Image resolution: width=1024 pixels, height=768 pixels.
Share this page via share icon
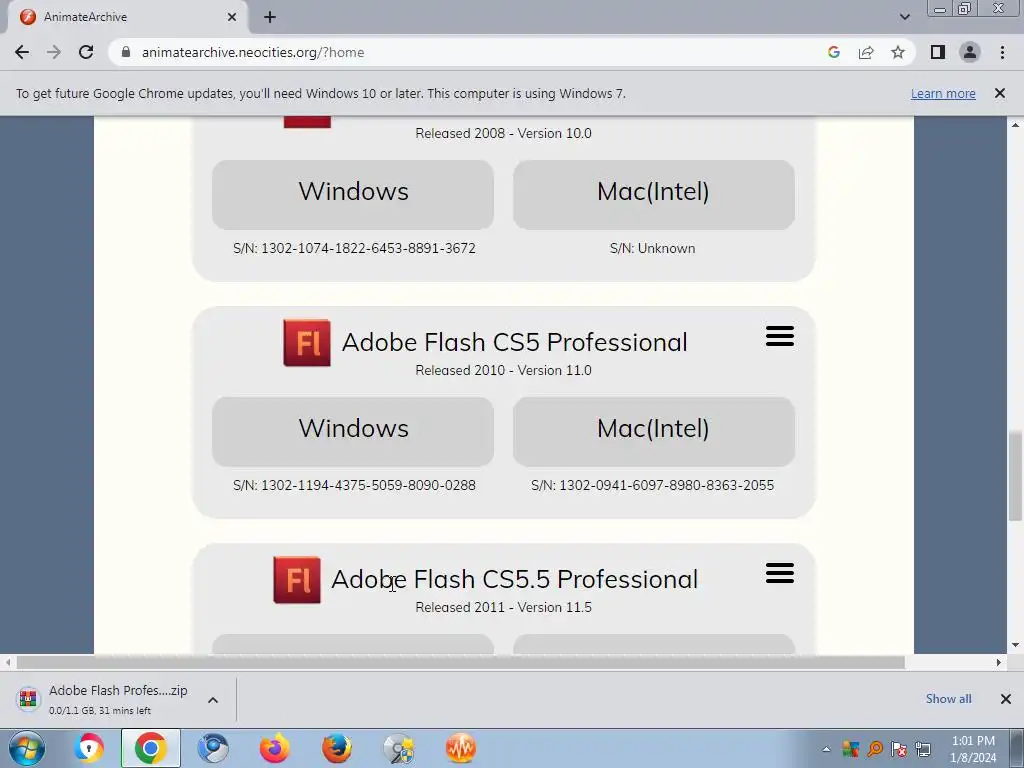point(866,52)
